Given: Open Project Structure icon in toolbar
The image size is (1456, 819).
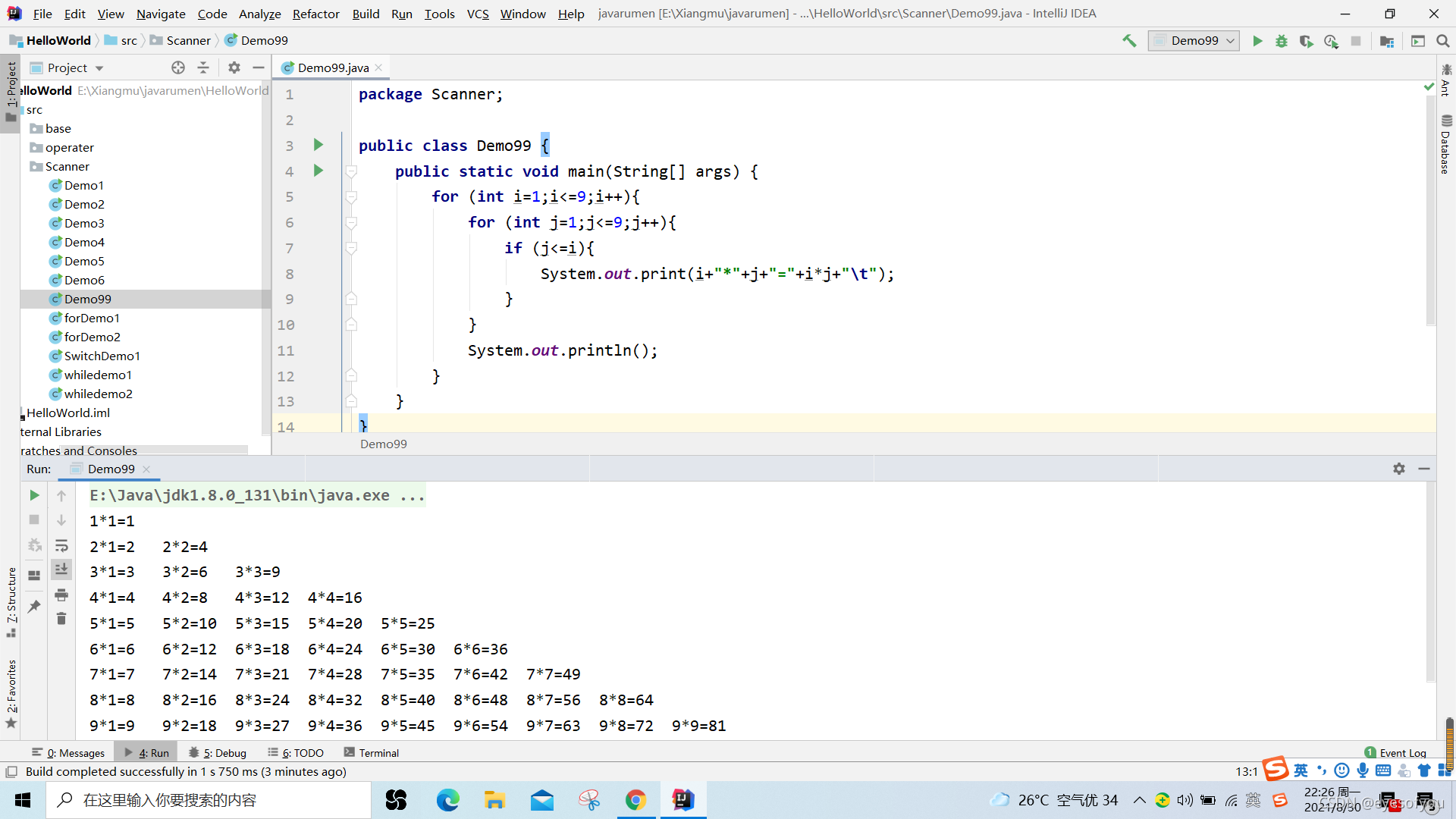Looking at the screenshot, I should tap(1387, 41).
